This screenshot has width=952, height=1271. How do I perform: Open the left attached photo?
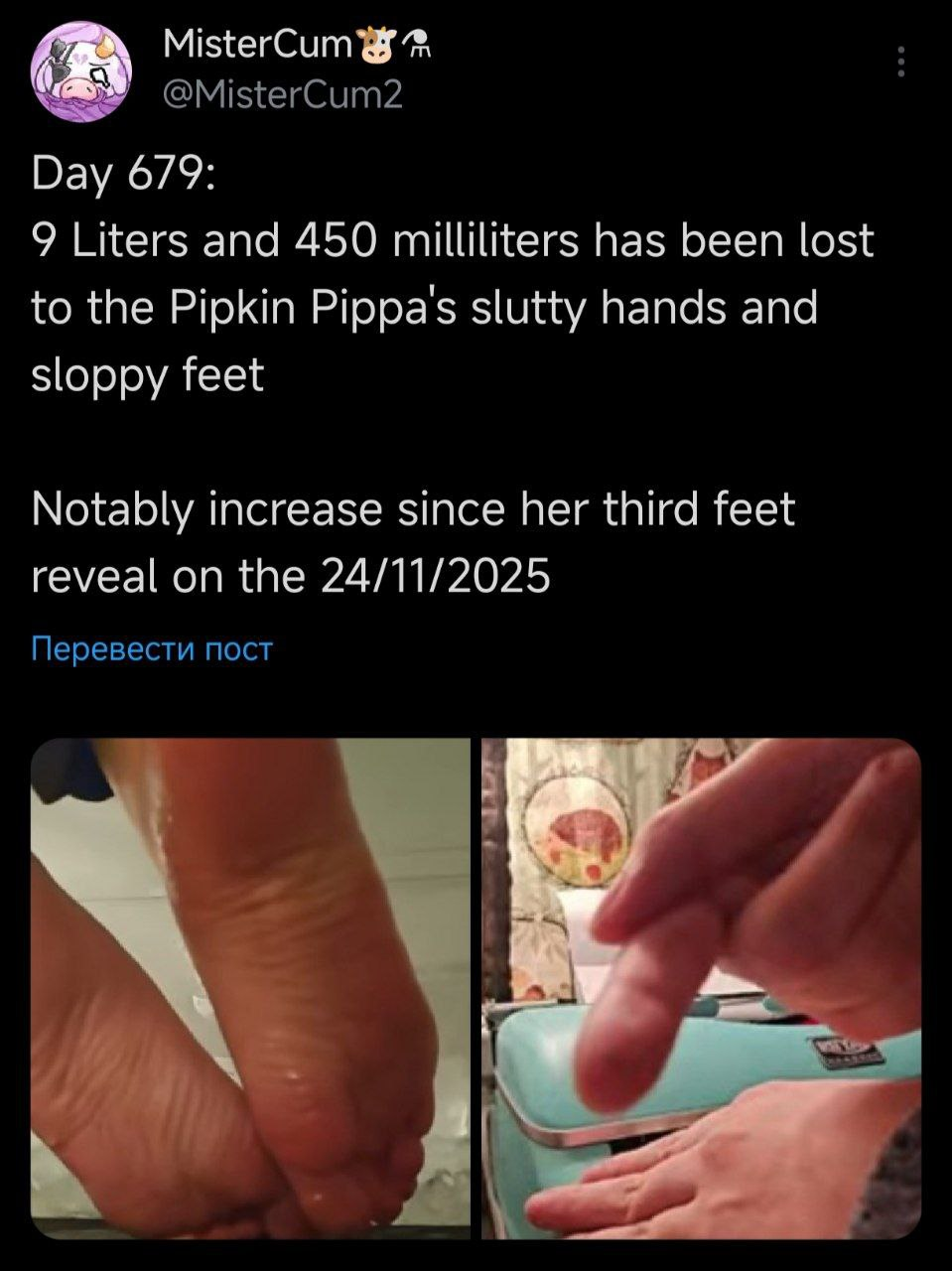coord(250,988)
